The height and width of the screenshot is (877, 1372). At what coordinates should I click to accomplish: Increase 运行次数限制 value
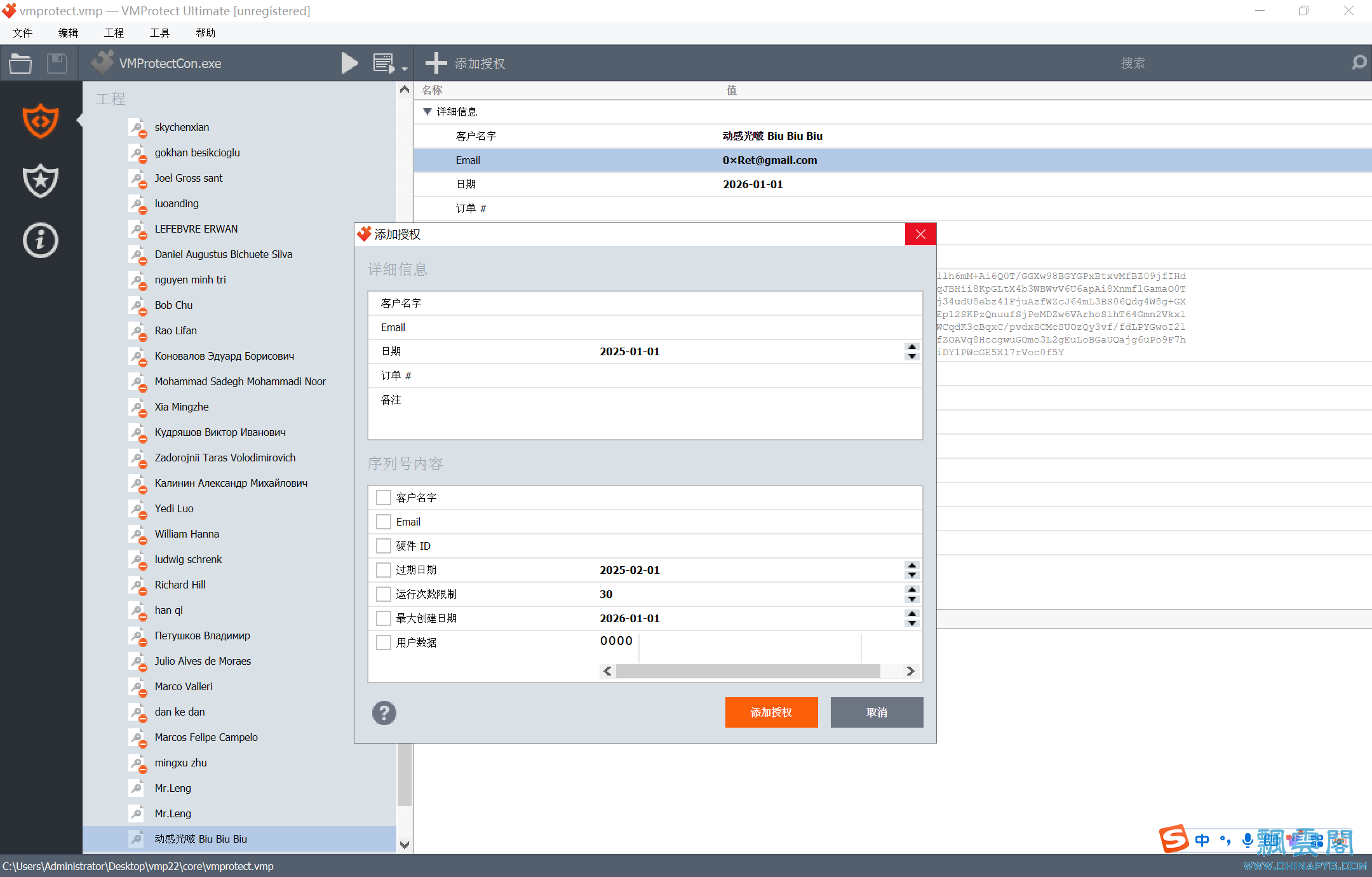pos(912,590)
